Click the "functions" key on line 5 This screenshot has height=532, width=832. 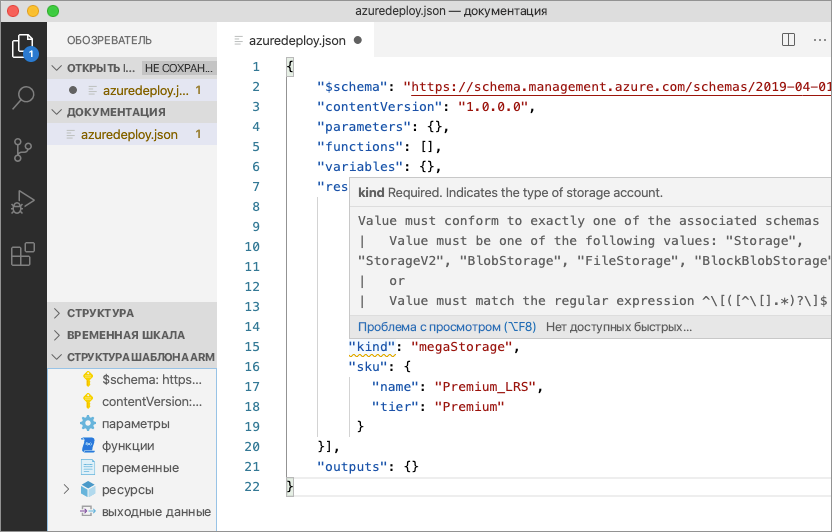point(360,147)
